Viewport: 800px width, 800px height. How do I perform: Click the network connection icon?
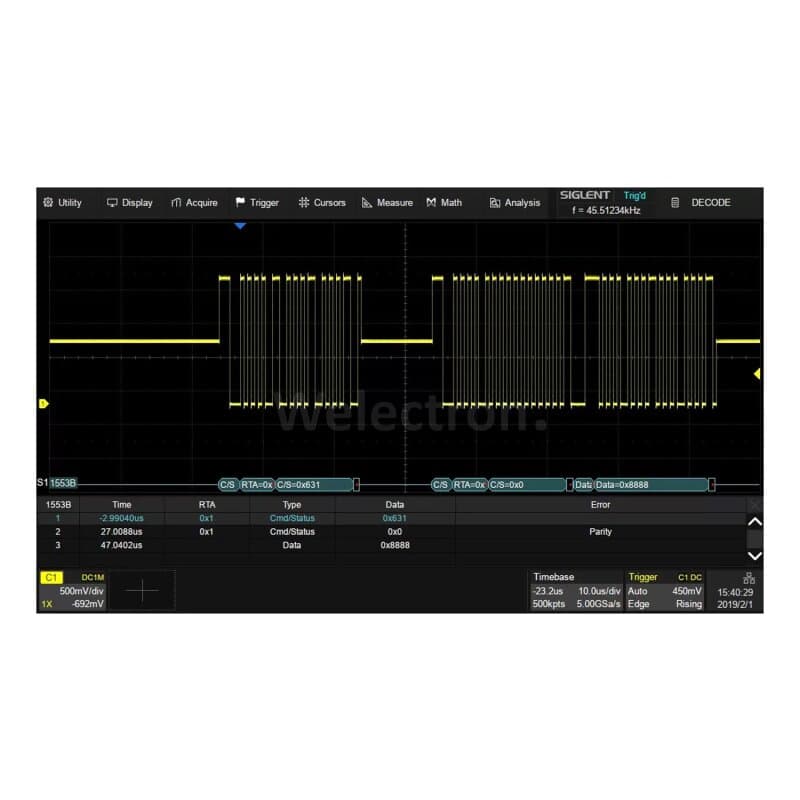point(749,578)
